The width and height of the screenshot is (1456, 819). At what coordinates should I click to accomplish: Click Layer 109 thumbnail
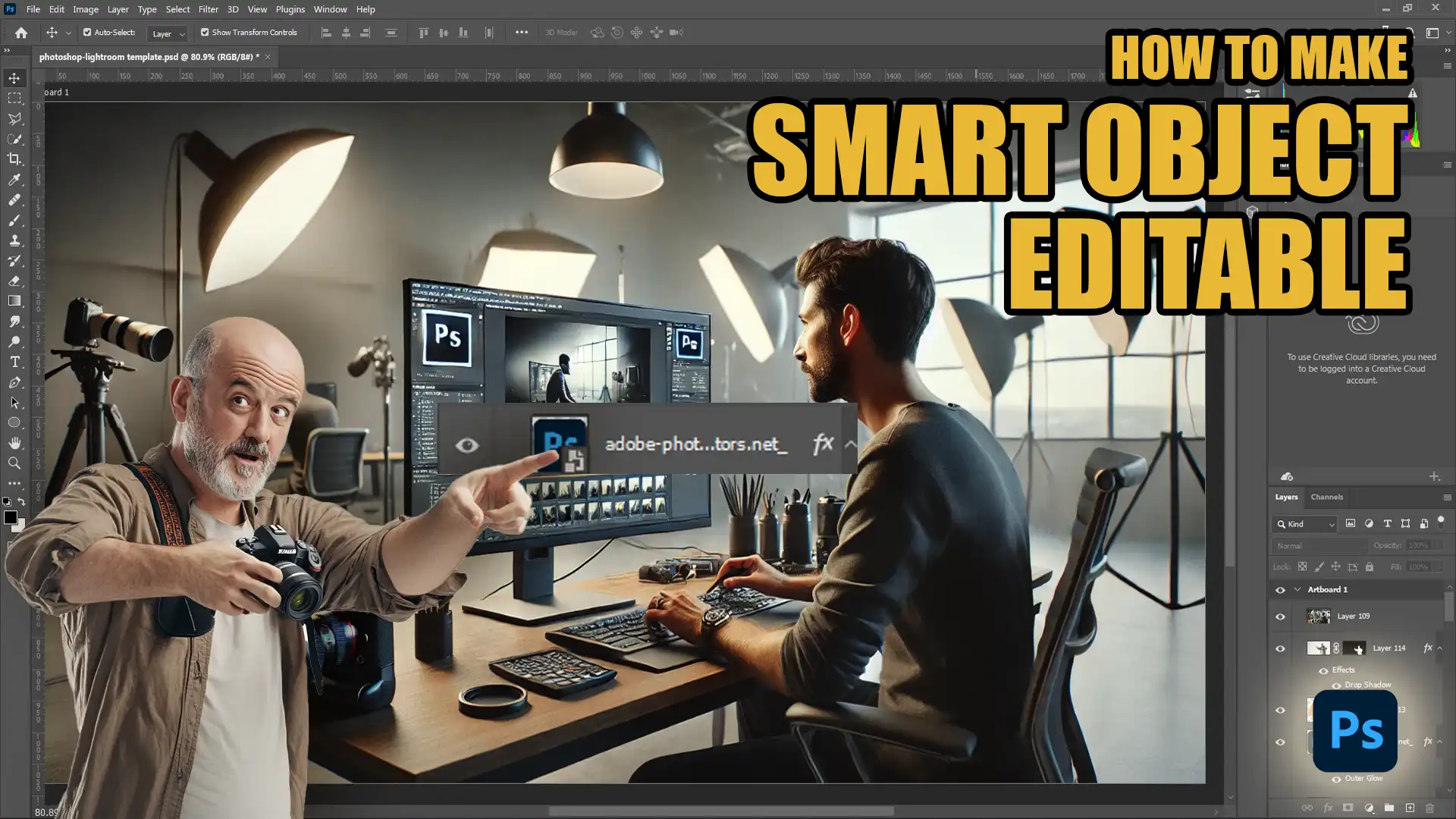pos(1319,617)
